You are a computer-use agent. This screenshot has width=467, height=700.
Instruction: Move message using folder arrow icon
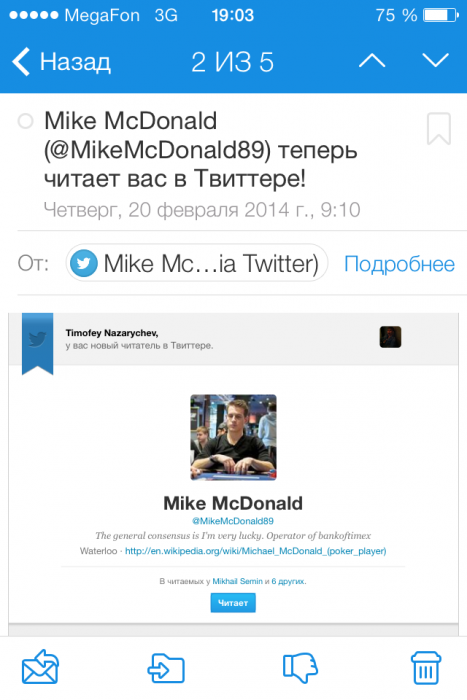pos(166,668)
